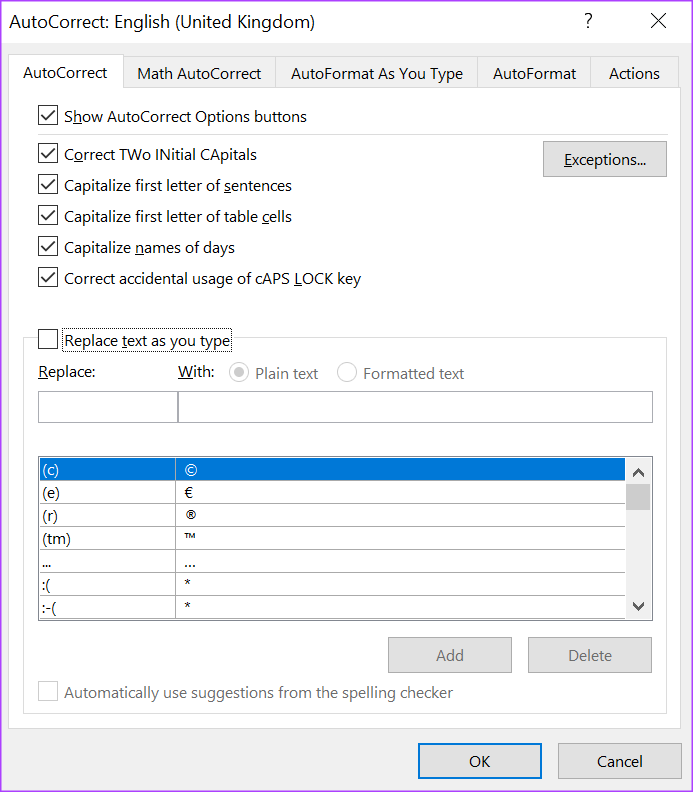Click the Replace text input field
The height and width of the screenshot is (792, 693).
[x=107, y=407]
